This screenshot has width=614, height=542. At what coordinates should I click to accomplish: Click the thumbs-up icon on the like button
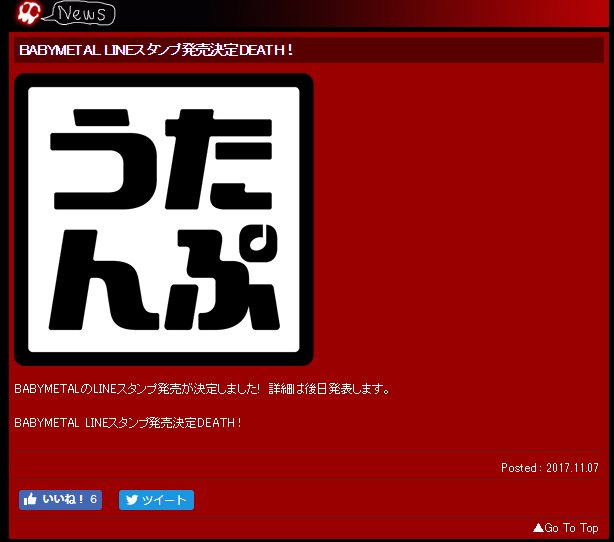pos(30,499)
